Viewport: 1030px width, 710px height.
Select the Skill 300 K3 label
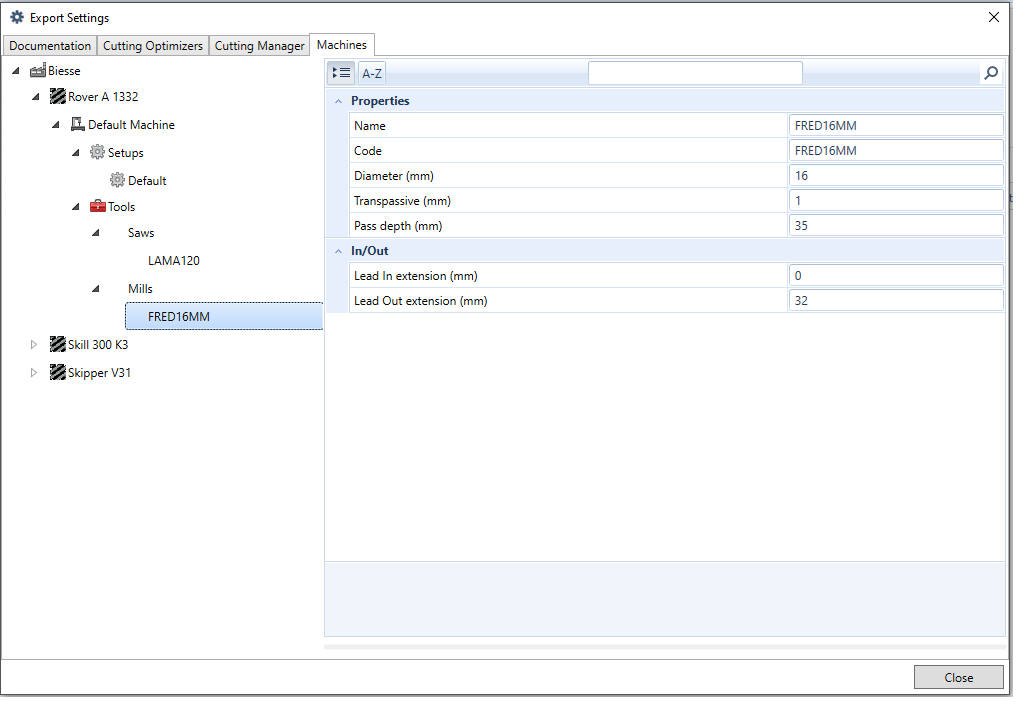pos(98,344)
